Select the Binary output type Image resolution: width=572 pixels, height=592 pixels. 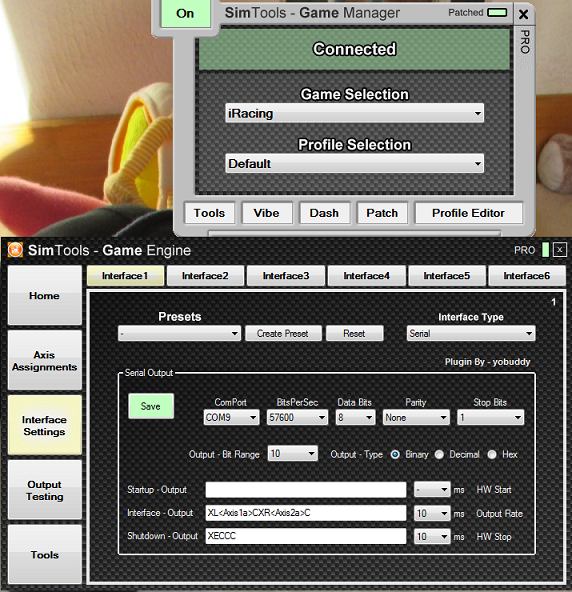tap(395, 455)
